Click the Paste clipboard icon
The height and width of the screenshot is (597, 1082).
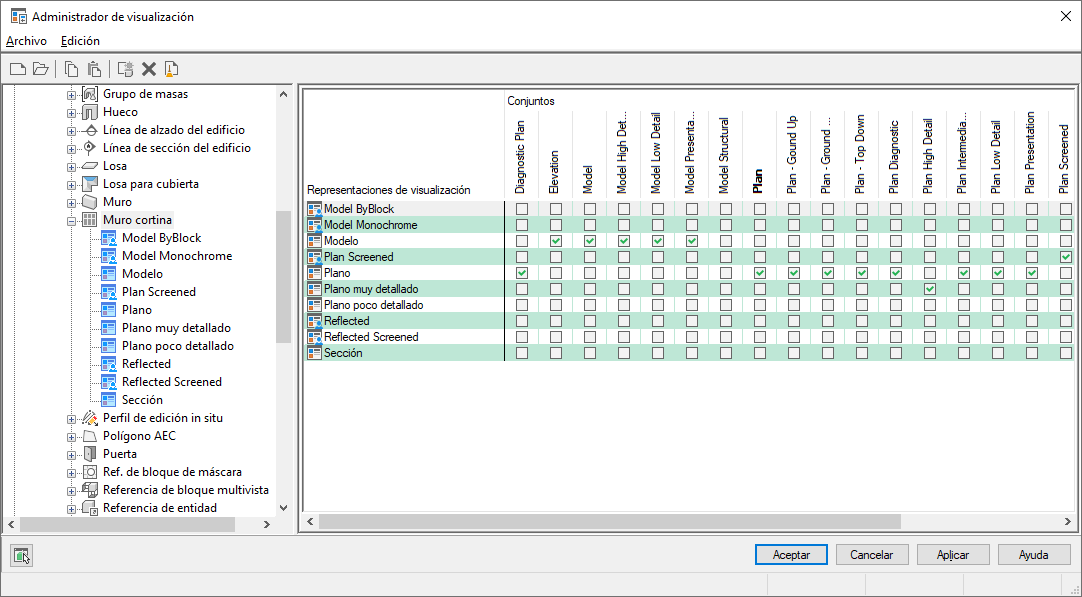94,68
